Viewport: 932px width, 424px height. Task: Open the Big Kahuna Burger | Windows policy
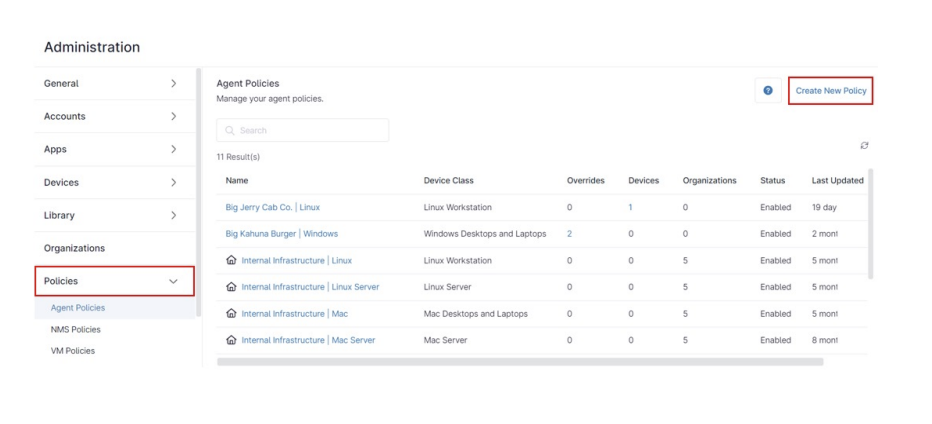point(282,234)
